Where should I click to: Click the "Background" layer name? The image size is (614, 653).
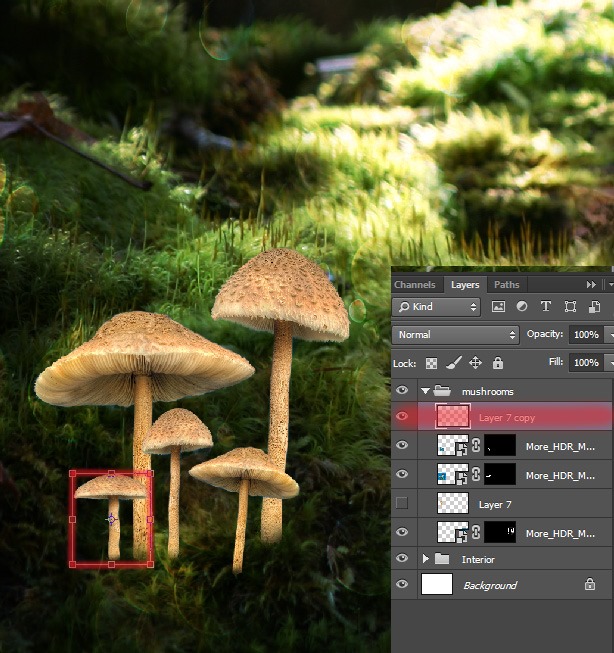490,586
